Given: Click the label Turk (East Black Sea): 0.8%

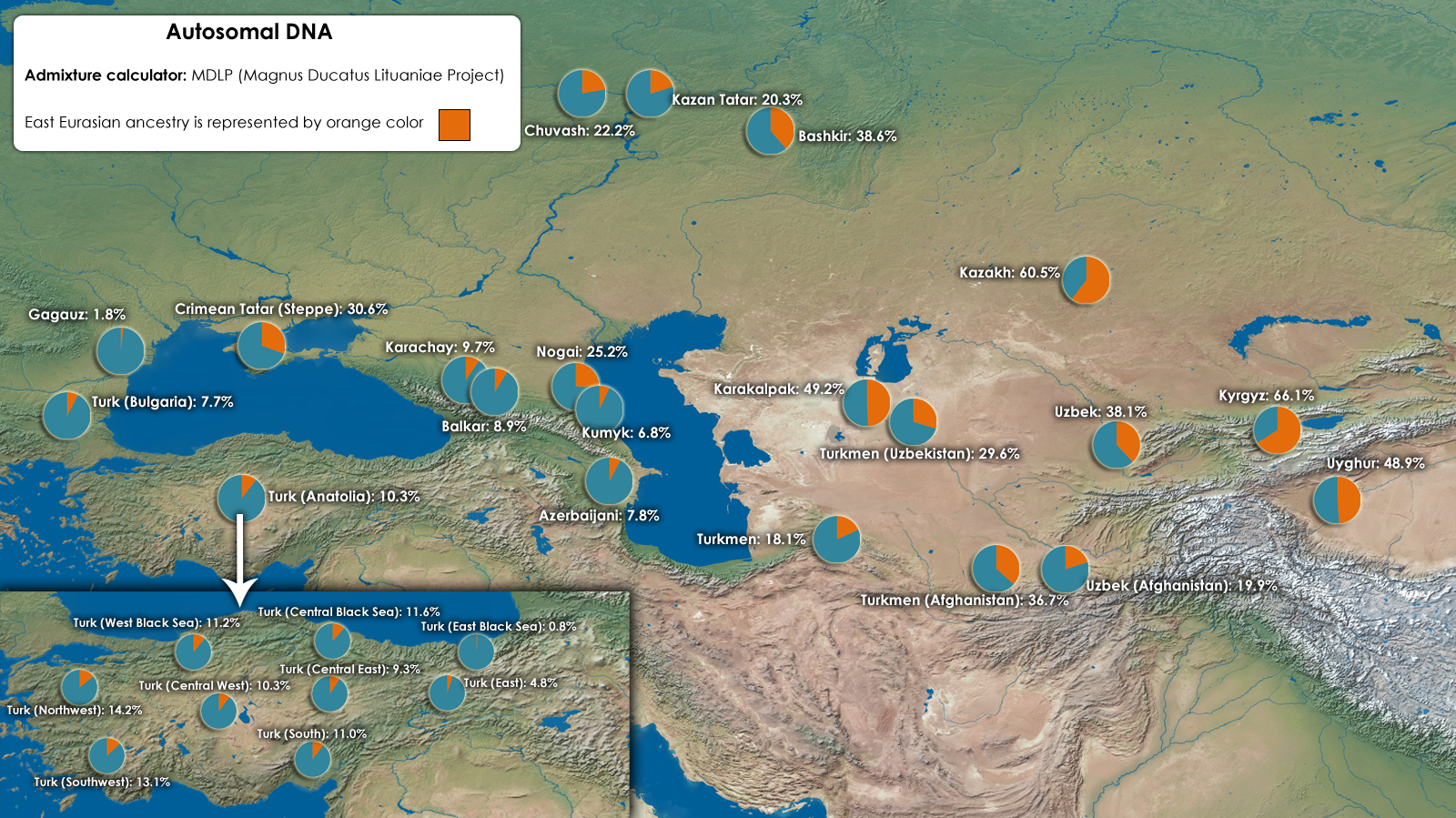Looking at the screenshot, I should coord(499,627).
